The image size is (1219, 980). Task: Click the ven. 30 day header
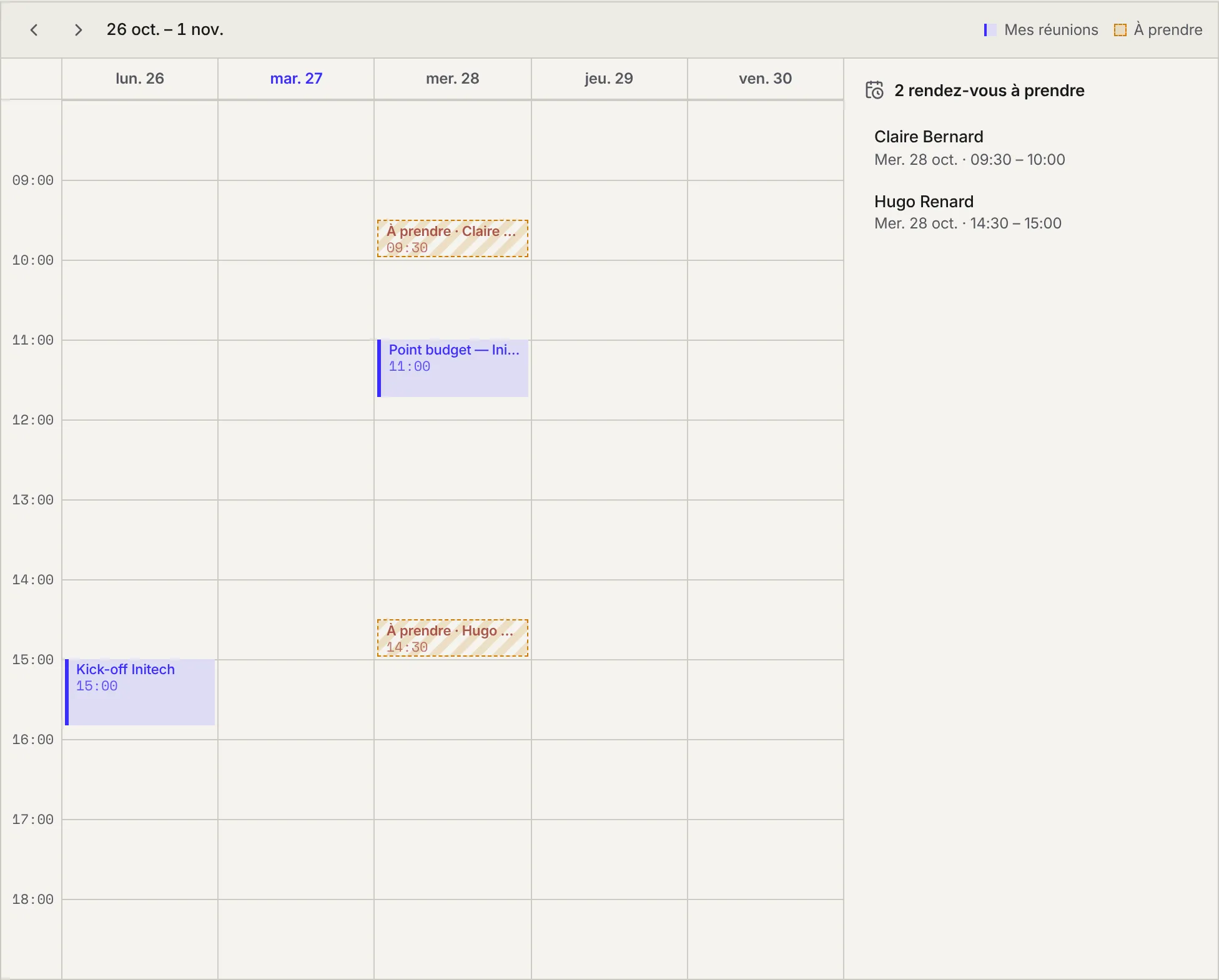(x=766, y=79)
